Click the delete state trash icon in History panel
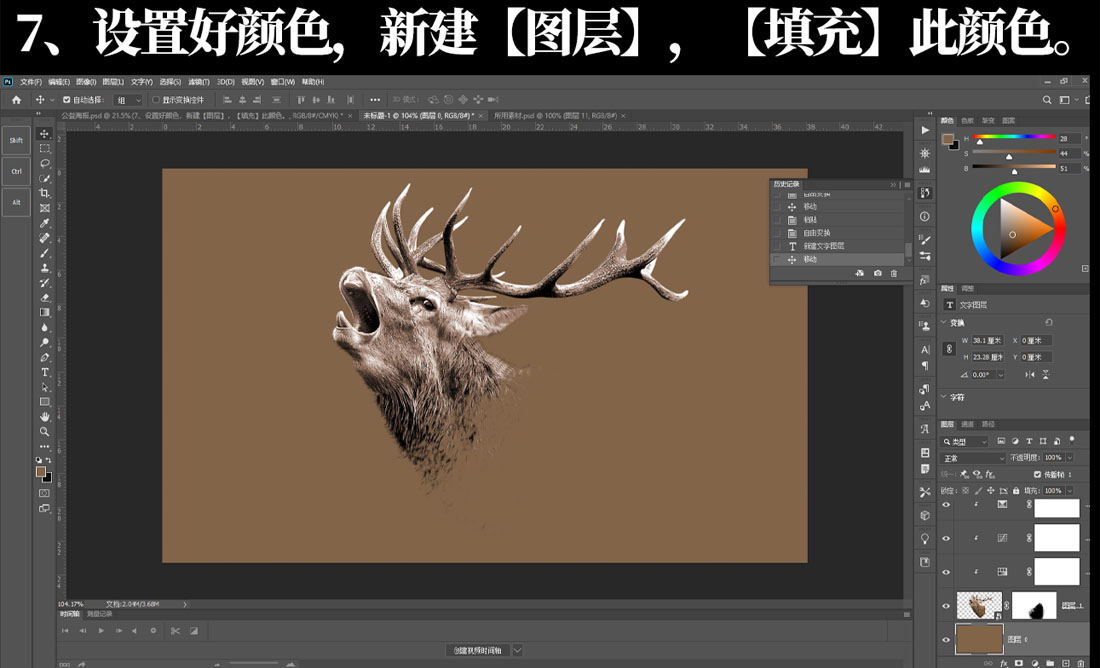 coord(894,273)
